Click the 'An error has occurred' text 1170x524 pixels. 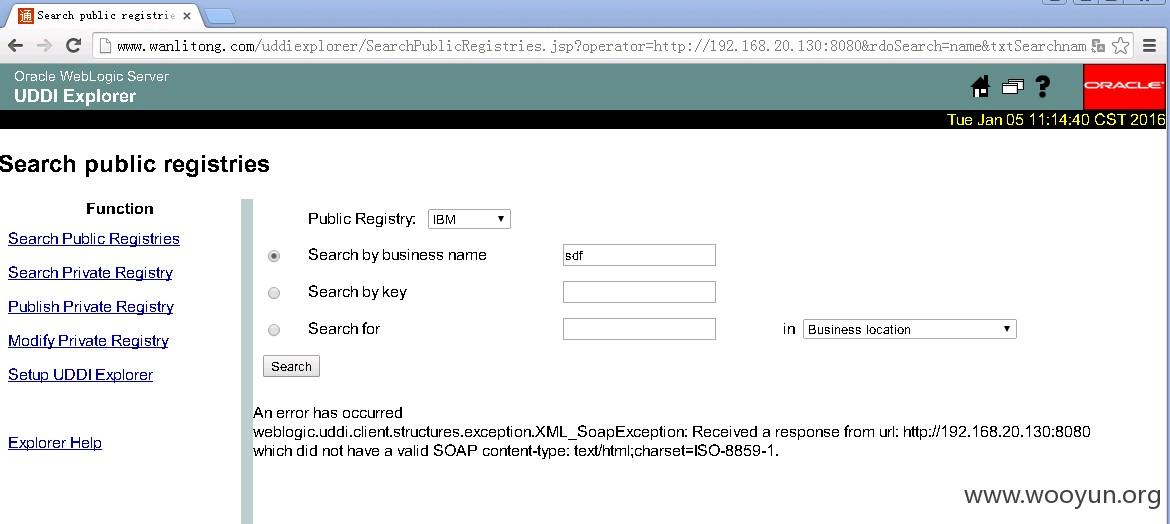328,413
